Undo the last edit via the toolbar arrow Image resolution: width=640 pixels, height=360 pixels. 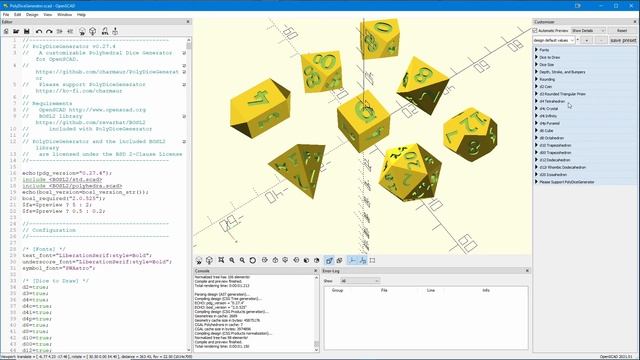(39, 31)
